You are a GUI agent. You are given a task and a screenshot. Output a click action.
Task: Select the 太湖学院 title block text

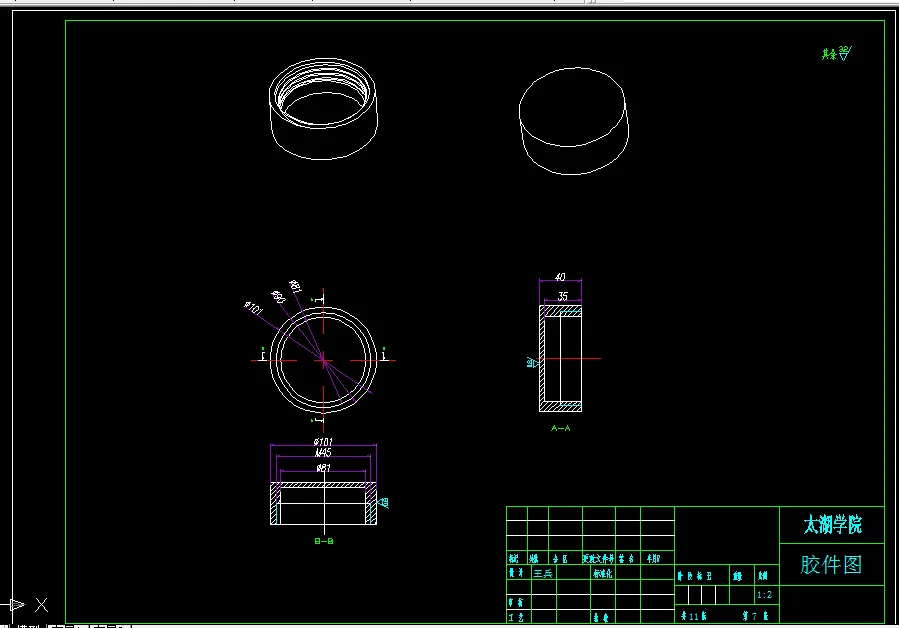832,525
